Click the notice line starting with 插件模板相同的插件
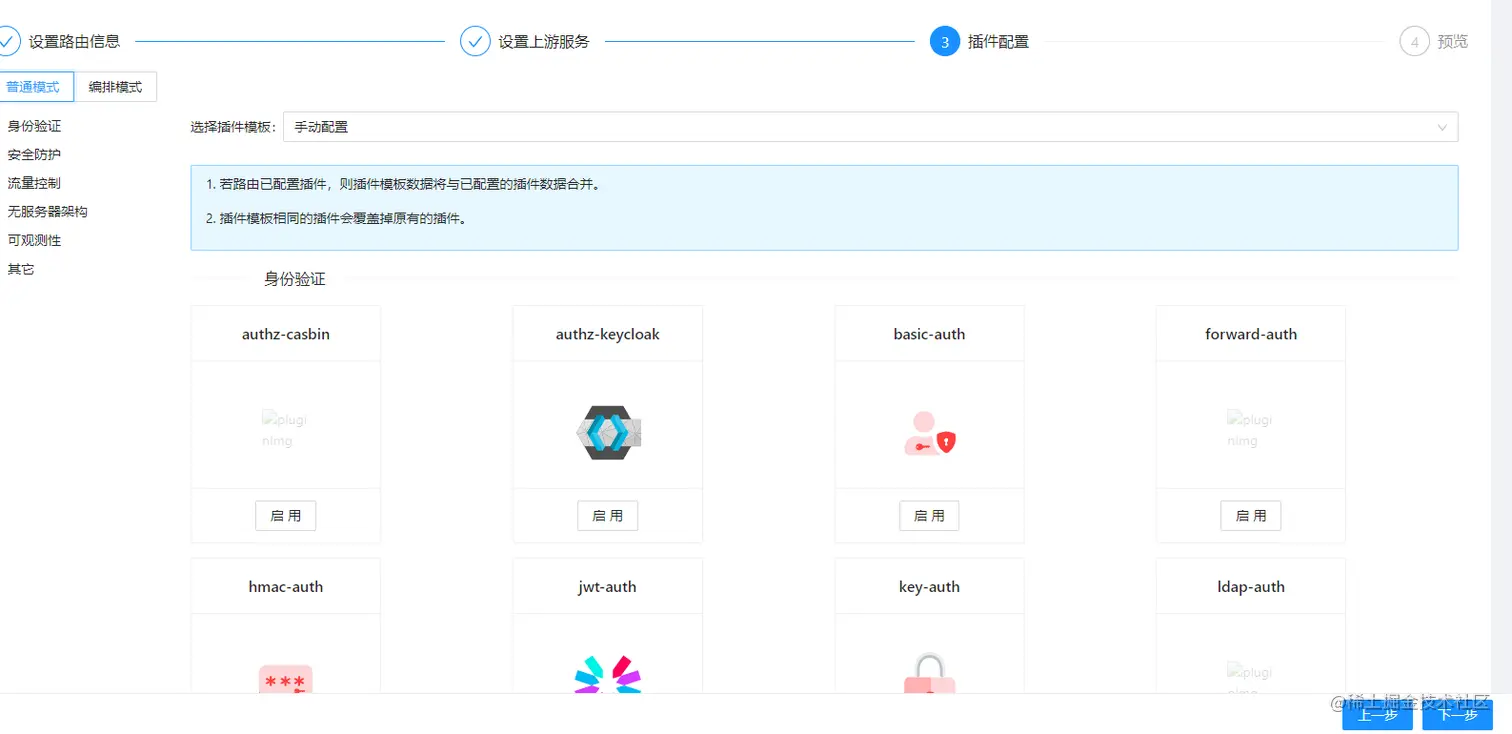The width and height of the screenshot is (1512, 734). tap(336, 217)
